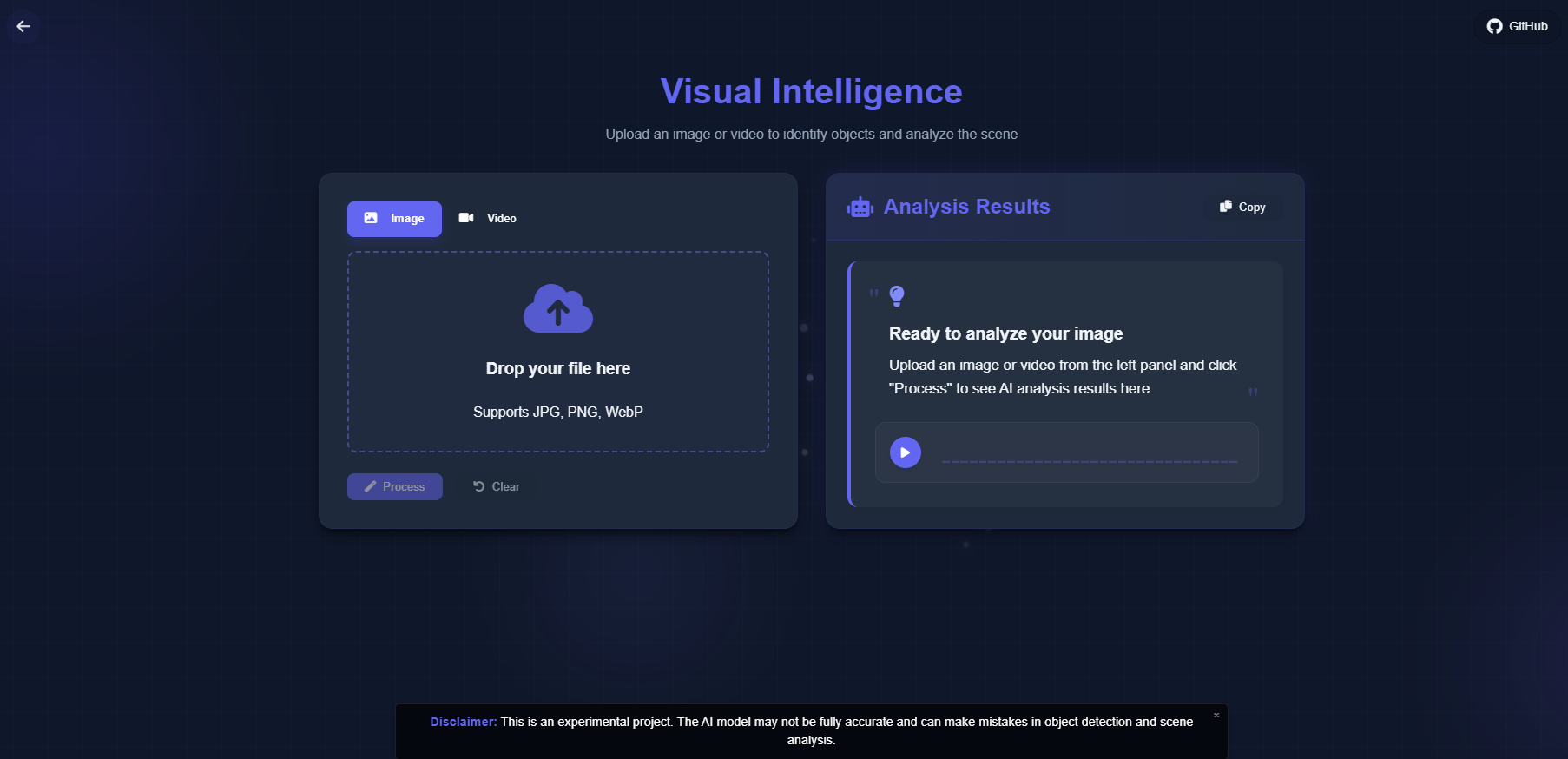Dismiss the disclaimer banner
Image resolution: width=1568 pixels, height=759 pixels.
(1216, 716)
